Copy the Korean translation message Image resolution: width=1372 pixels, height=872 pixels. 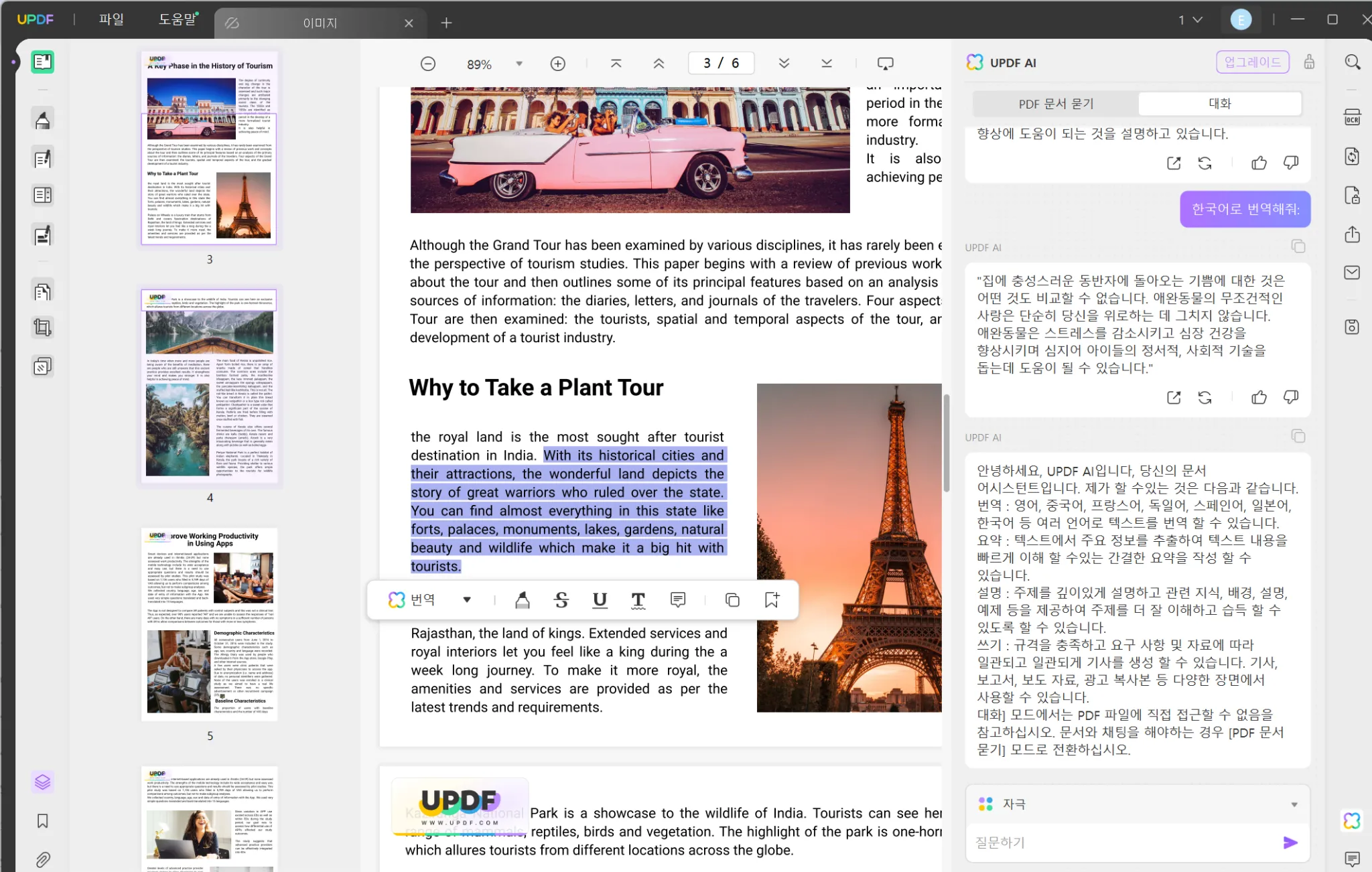[x=1298, y=246]
